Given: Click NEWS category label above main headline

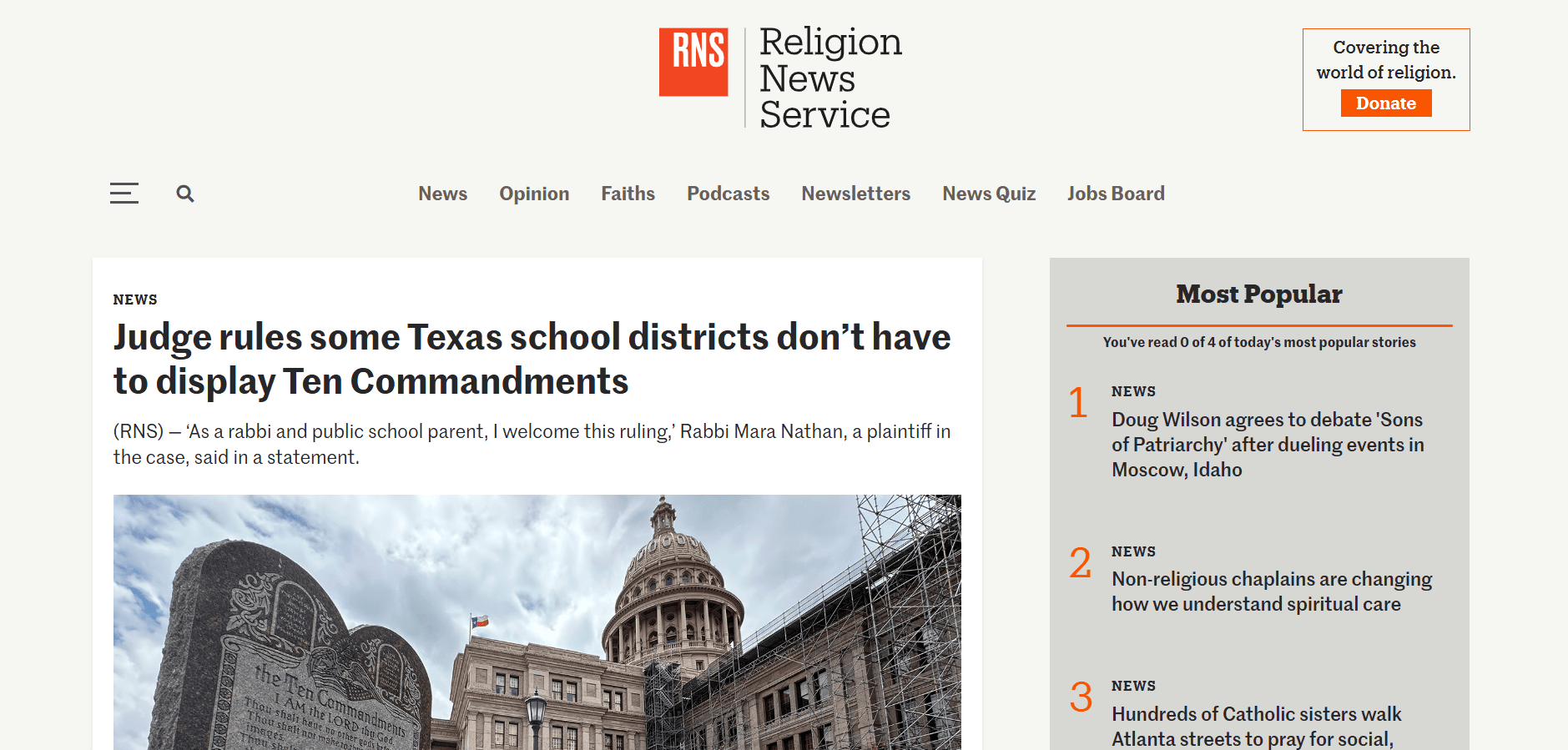Looking at the screenshot, I should click(x=135, y=299).
